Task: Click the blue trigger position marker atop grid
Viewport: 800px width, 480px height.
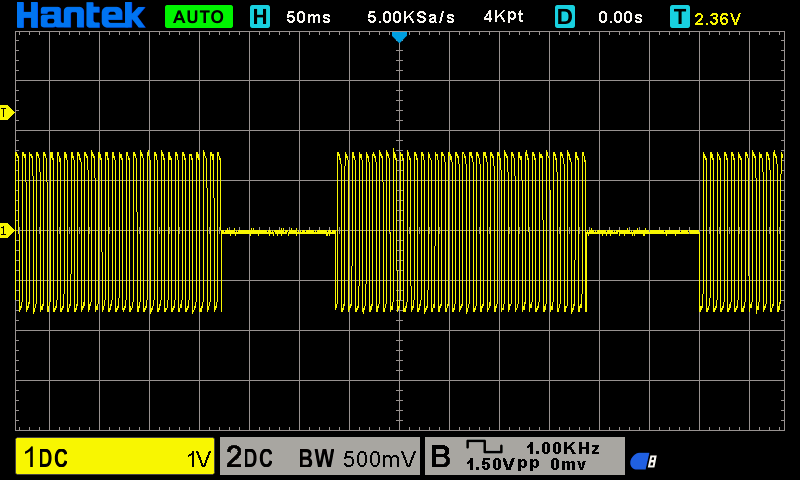Action: [x=399, y=37]
